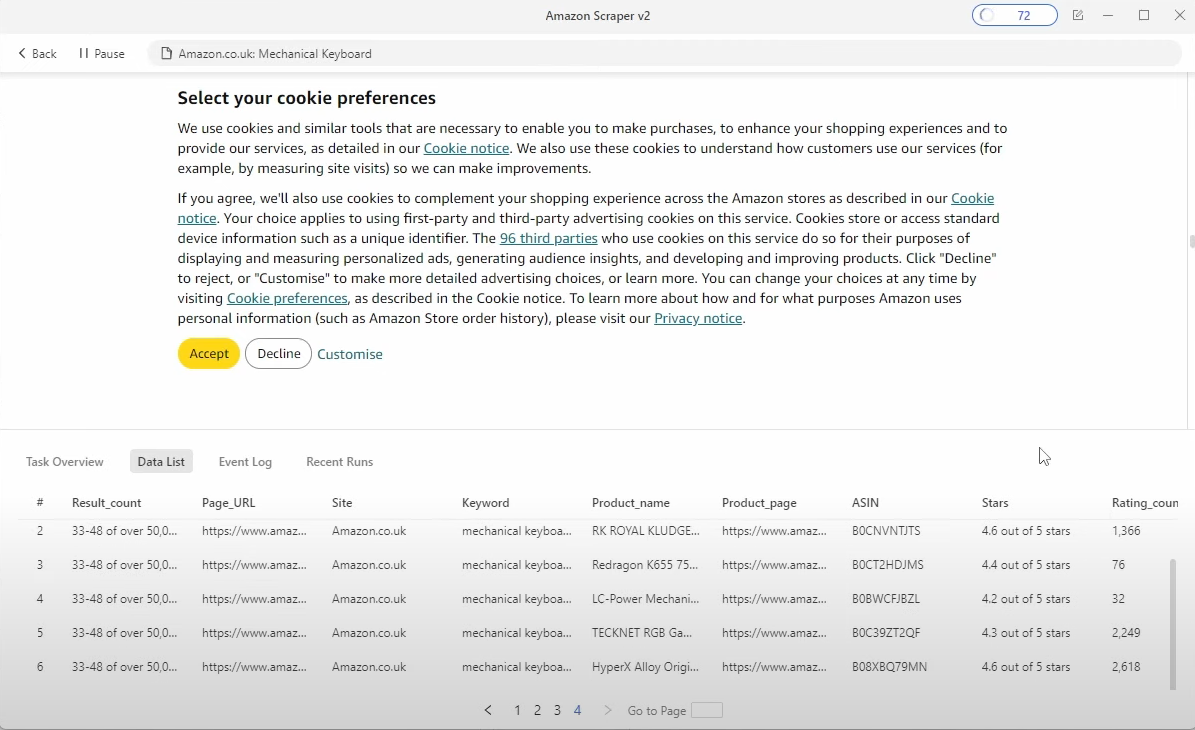This screenshot has width=1195, height=730.
Task: Click the Product_page column header
Action: (x=759, y=503)
